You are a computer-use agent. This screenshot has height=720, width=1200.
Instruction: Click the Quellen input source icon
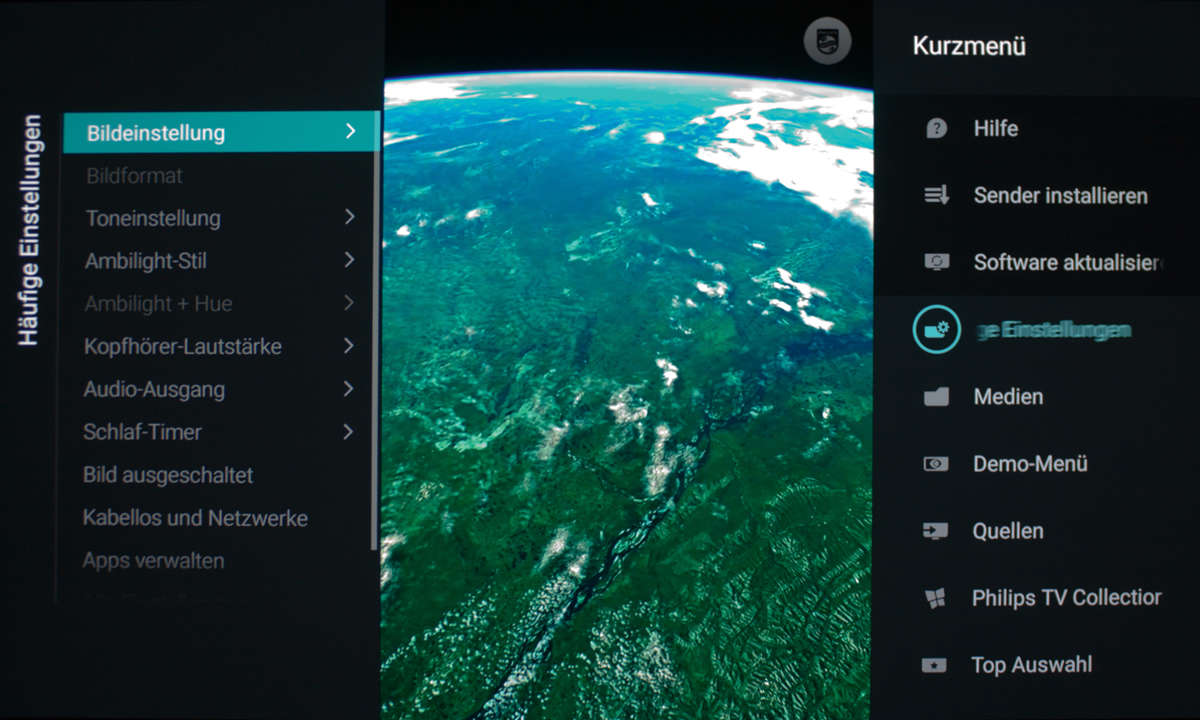[x=935, y=531]
